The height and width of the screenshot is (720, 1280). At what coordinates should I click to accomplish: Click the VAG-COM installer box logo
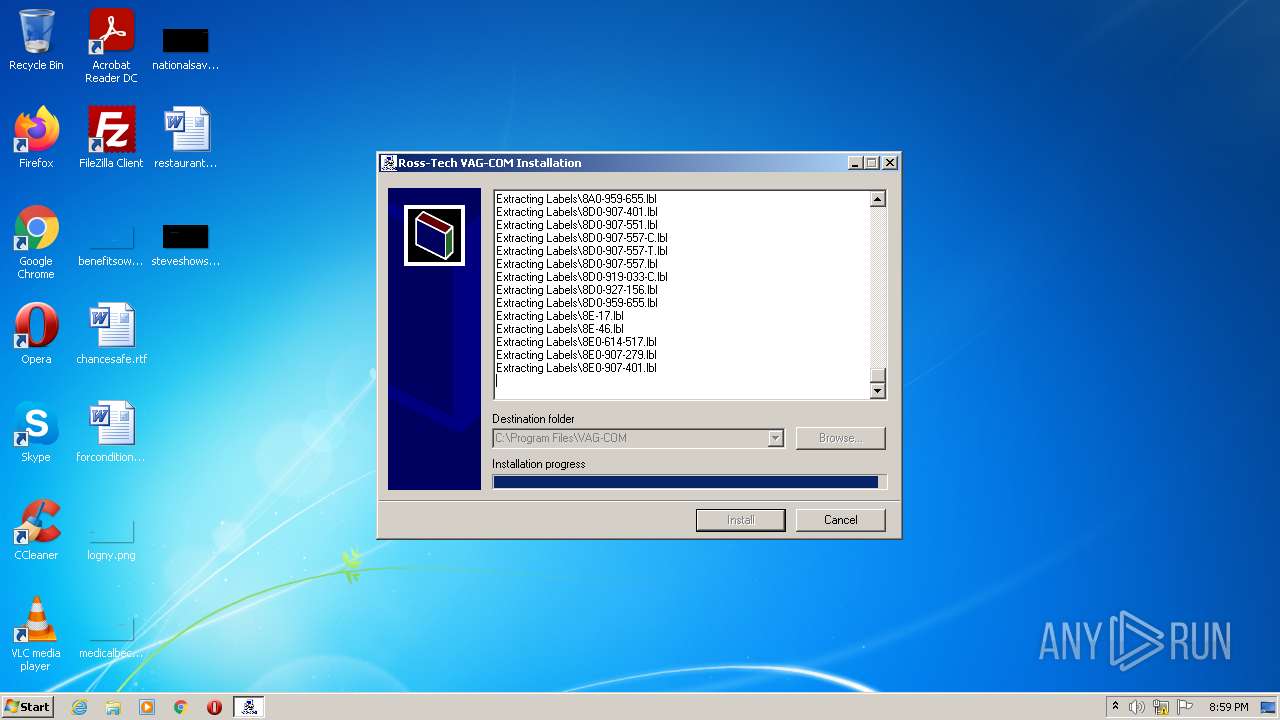click(x=434, y=235)
